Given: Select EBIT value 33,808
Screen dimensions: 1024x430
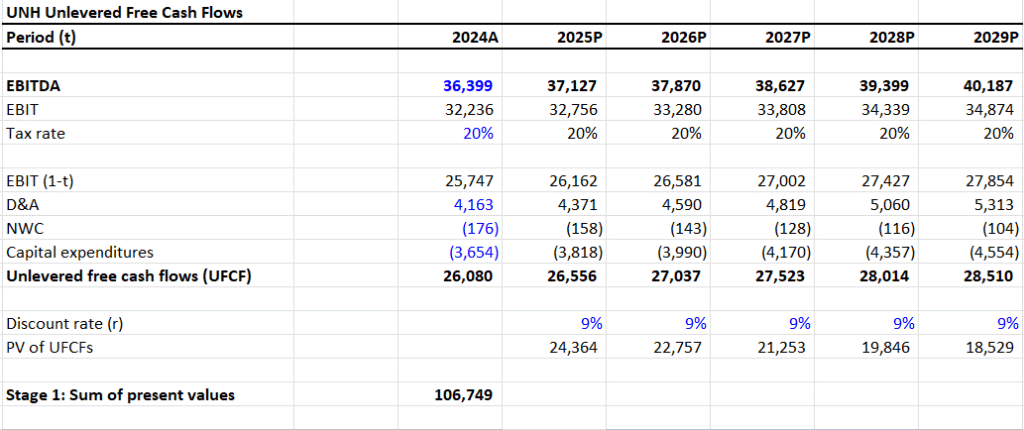Looking at the screenshot, I should pyautogui.click(x=784, y=110).
